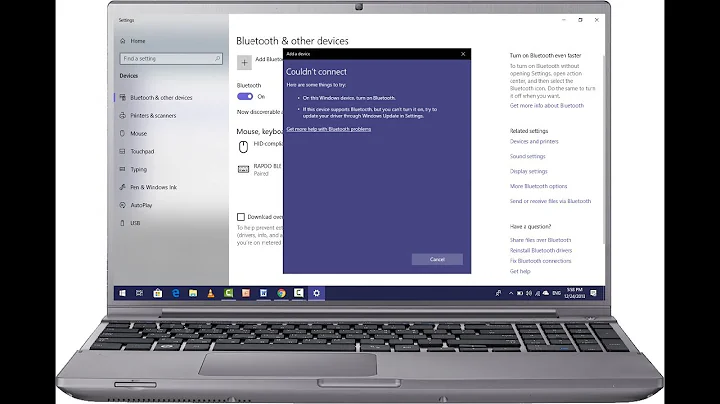Screen dimensions: 720x404
Task: Click the Settings gear taskbar icon
Action: tap(316, 293)
